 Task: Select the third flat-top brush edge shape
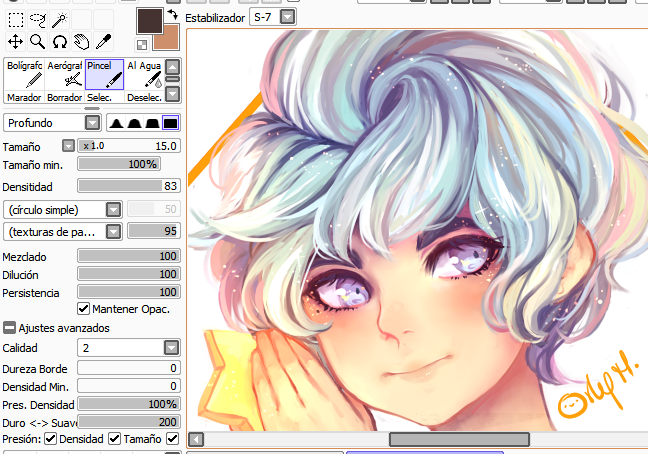152,123
